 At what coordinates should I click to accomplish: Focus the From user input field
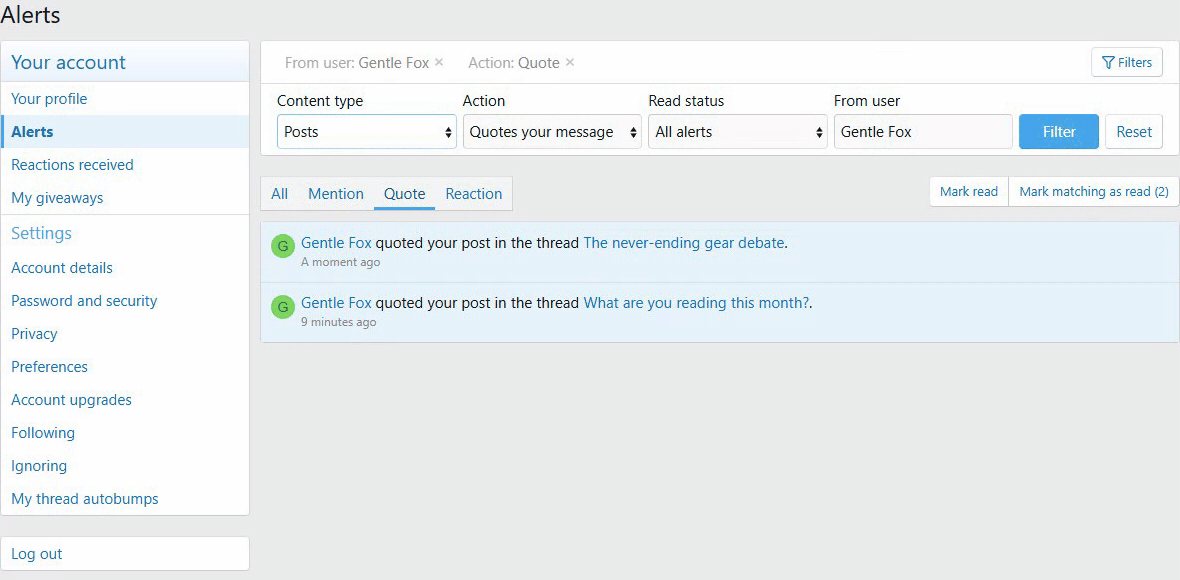pyautogui.click(x=923, y=132)
